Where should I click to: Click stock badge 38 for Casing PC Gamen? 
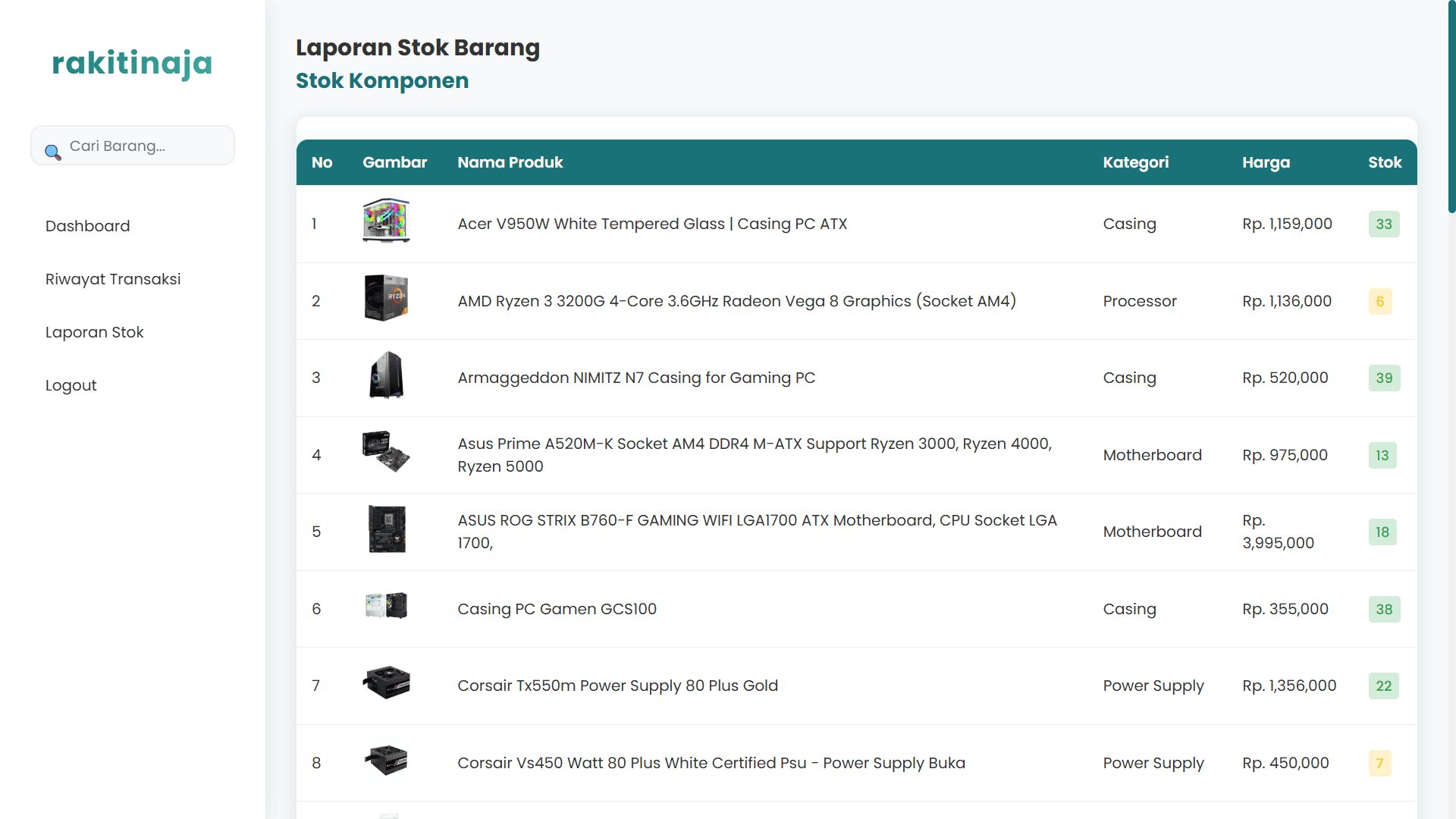[x=1384, y=609]
